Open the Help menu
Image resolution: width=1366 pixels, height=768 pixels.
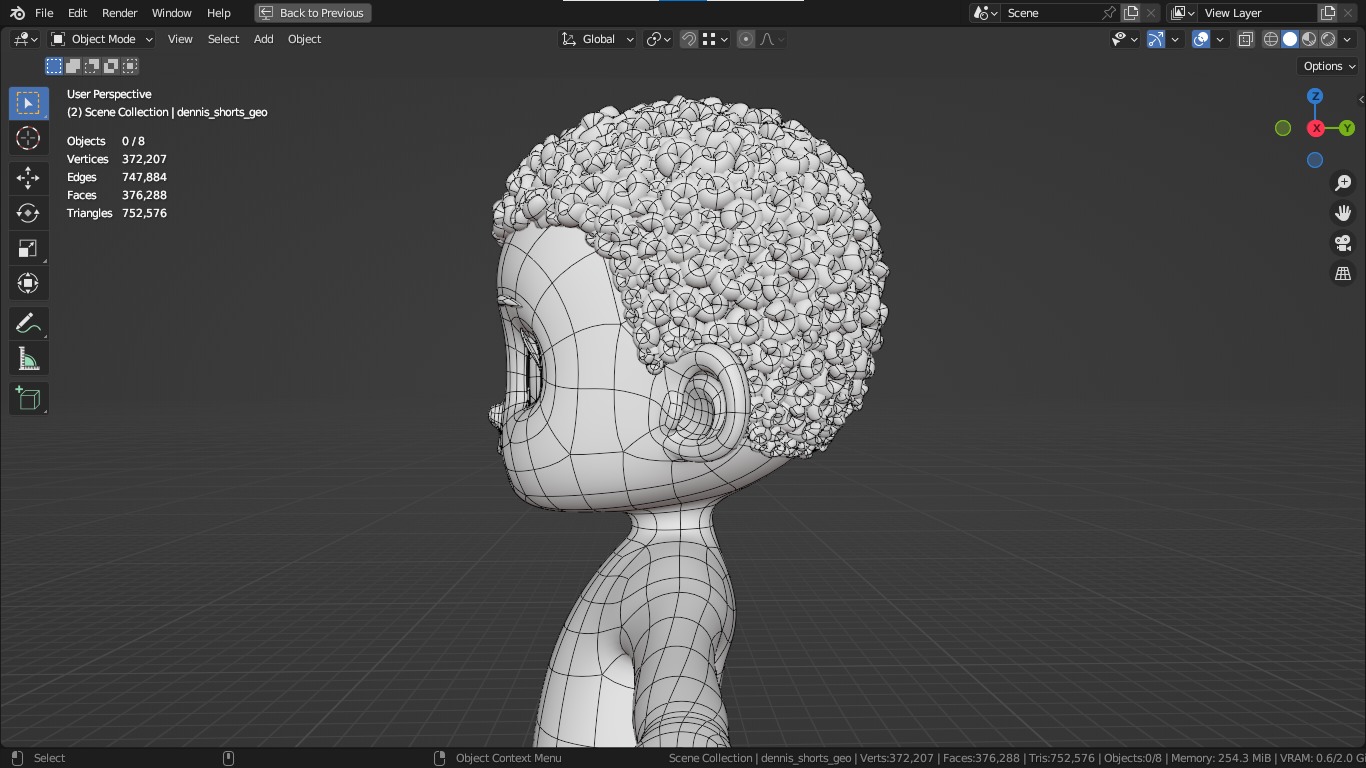[x=218, y=13]
